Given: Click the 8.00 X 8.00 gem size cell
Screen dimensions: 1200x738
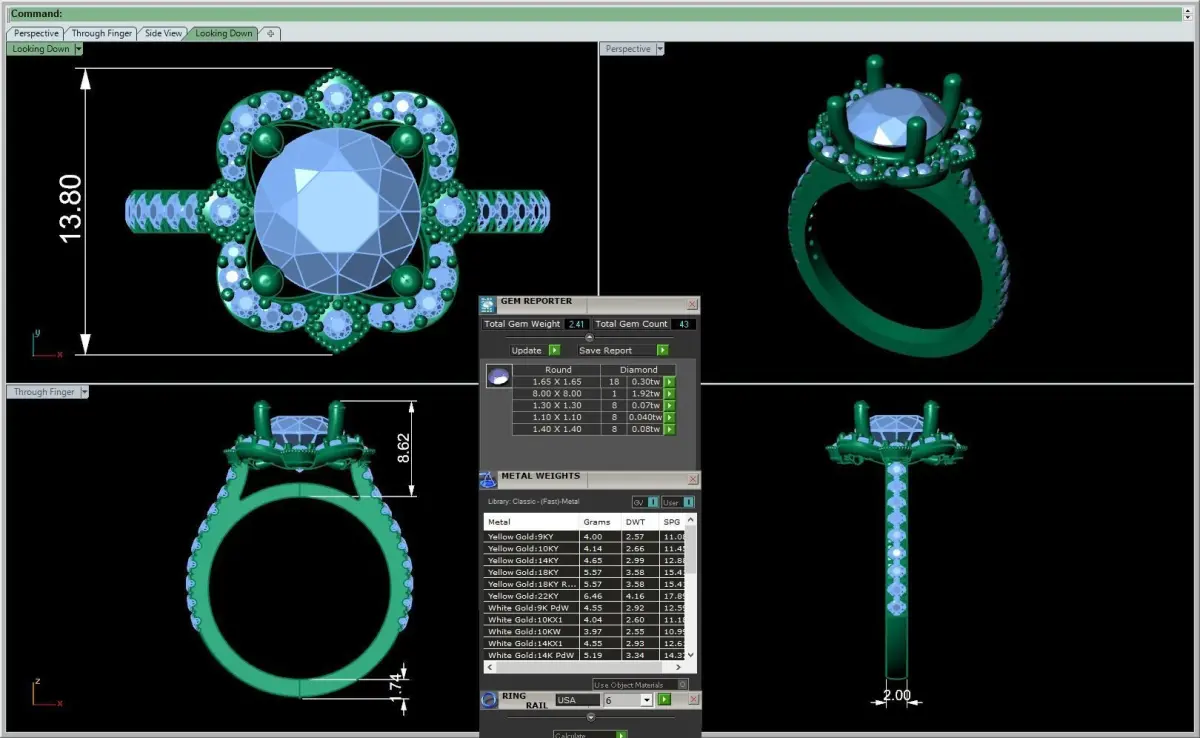Looking at the screenshot, I should [557, 394].
